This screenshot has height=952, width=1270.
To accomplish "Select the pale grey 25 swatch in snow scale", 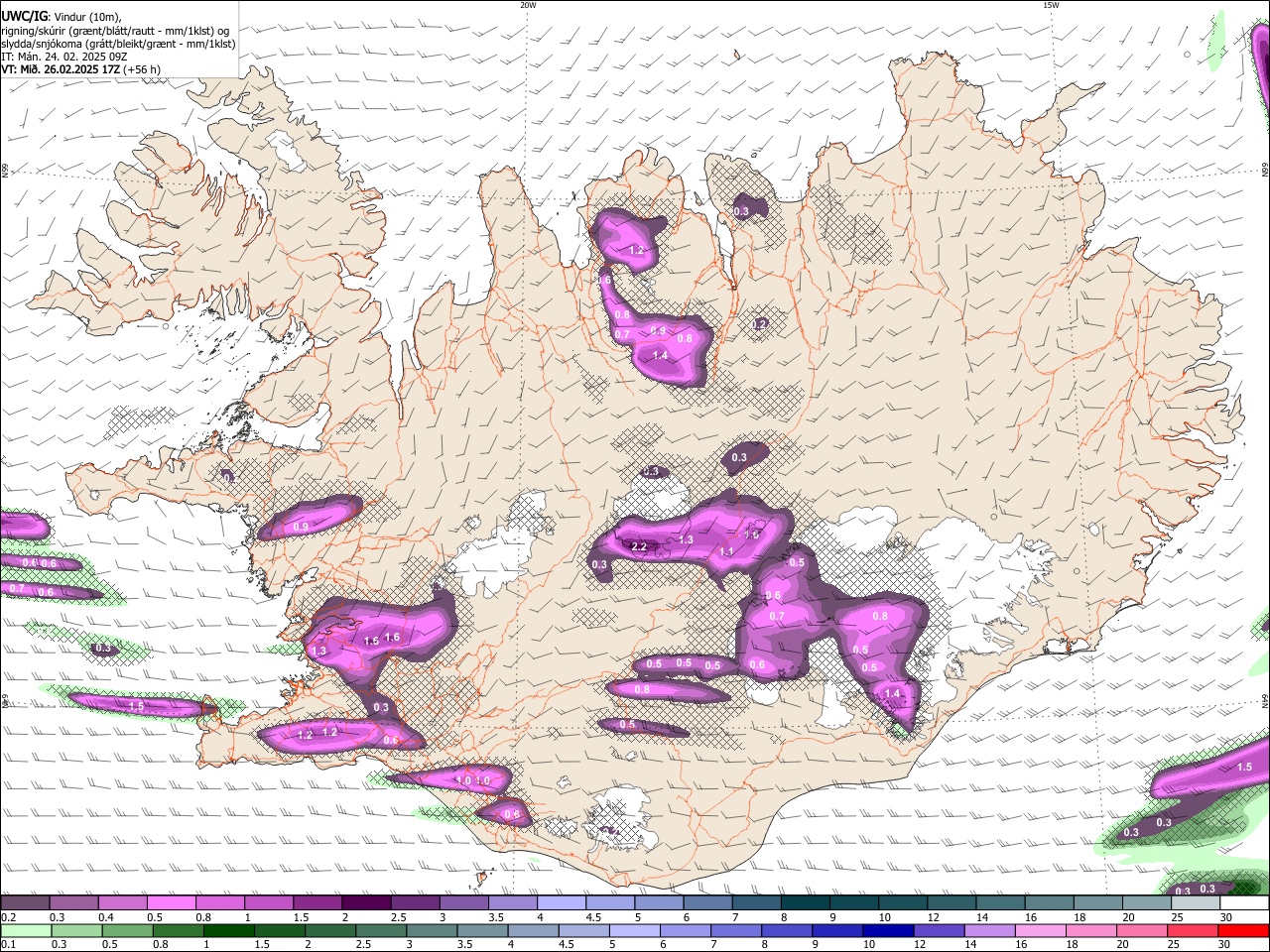I will point(1197,903).
